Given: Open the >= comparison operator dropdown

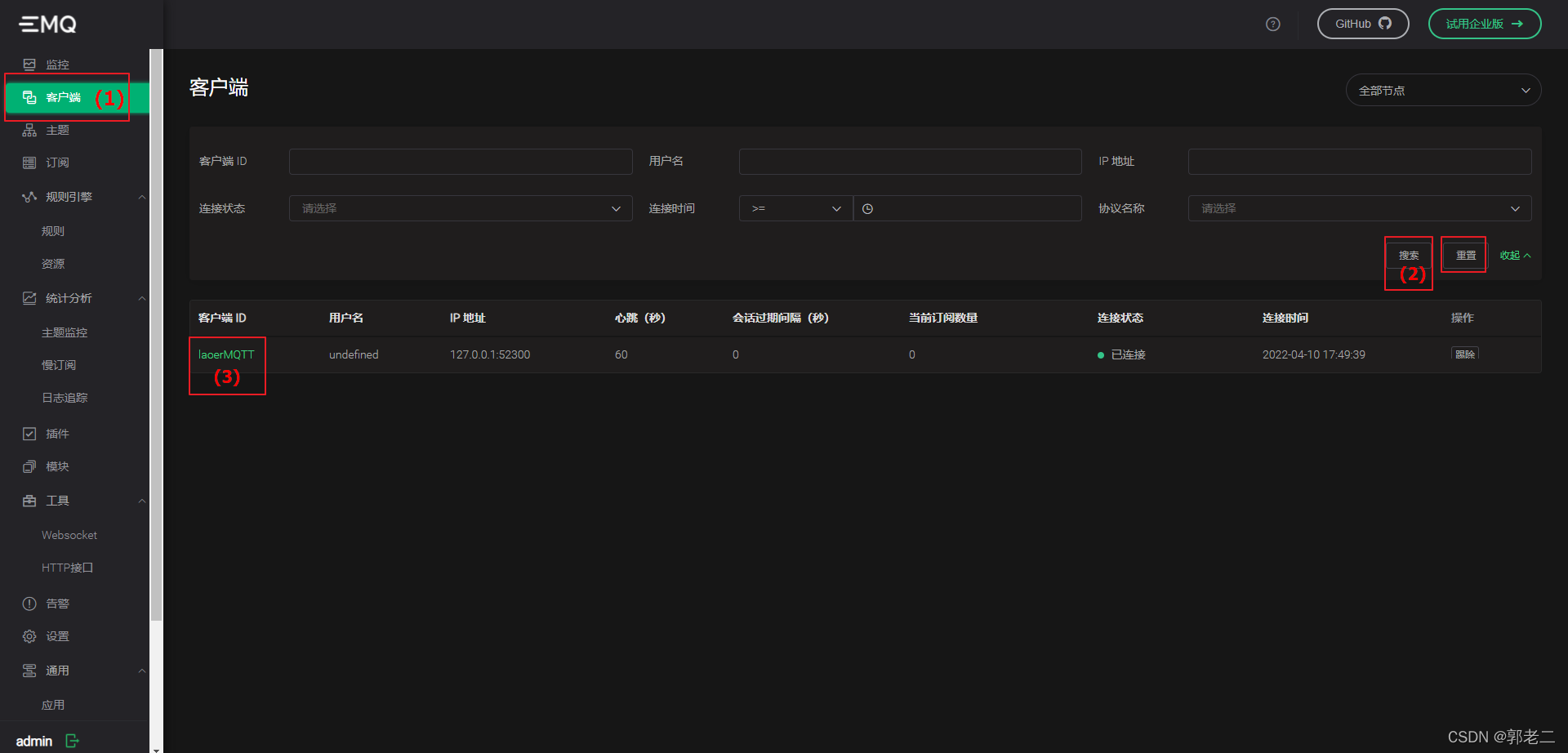Looking at the screenshot, I should pyautogui.click(x=795, y=208).
